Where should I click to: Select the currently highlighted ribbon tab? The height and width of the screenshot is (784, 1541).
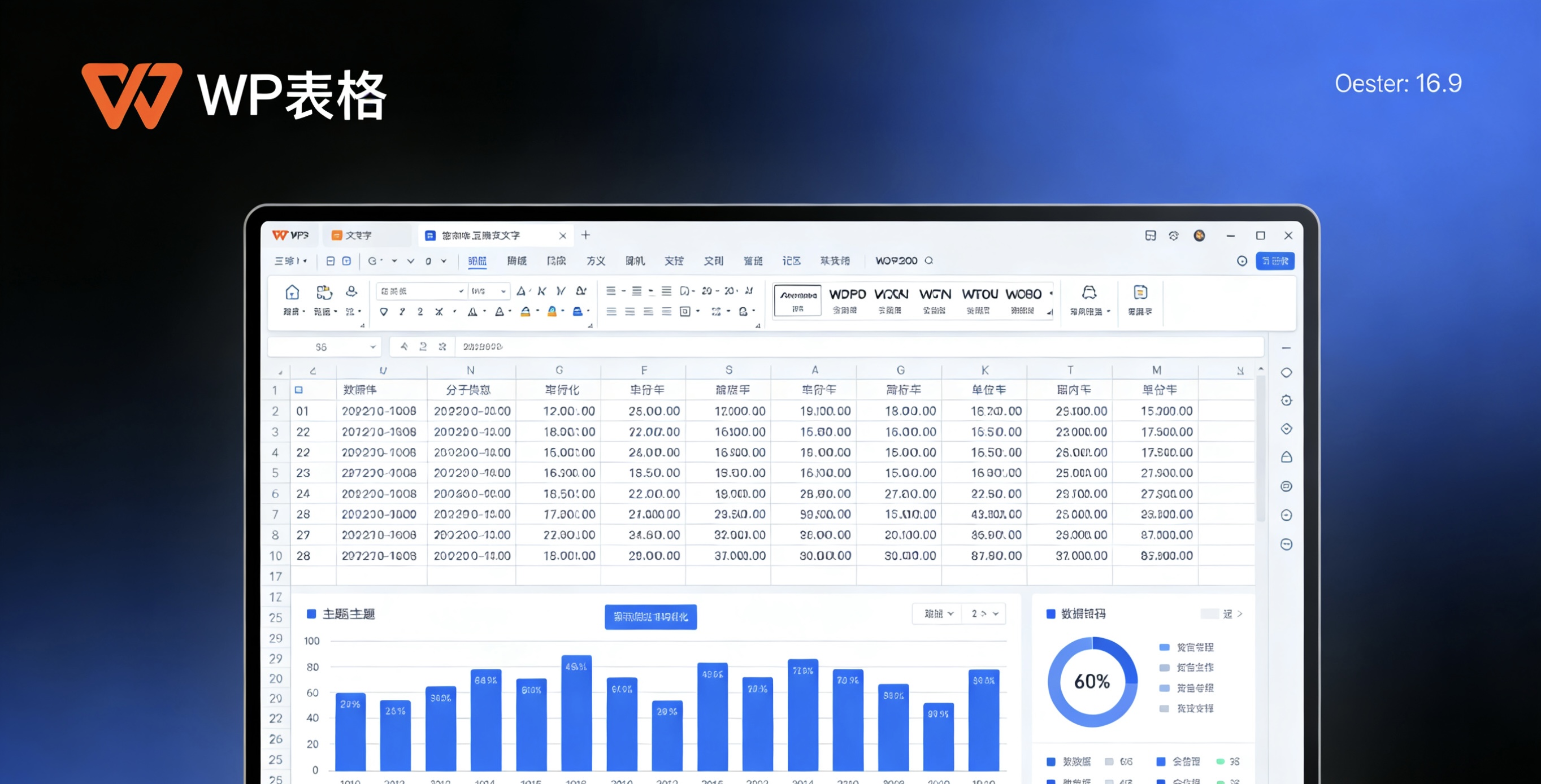click(x=477, y=262)
